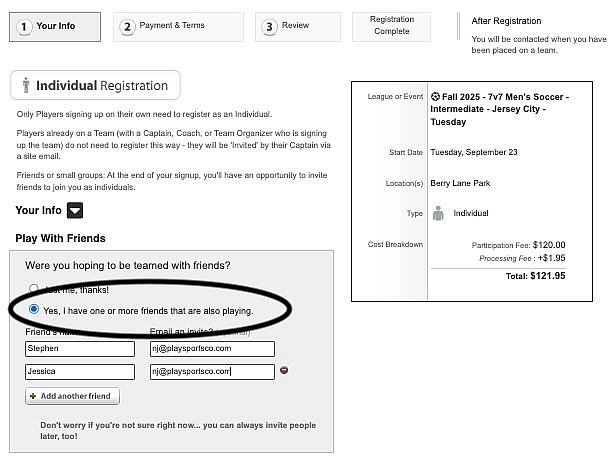Click the red remove icon beside Jessica's row
Viewport: 615px width, 459px height.
point(285,371)
